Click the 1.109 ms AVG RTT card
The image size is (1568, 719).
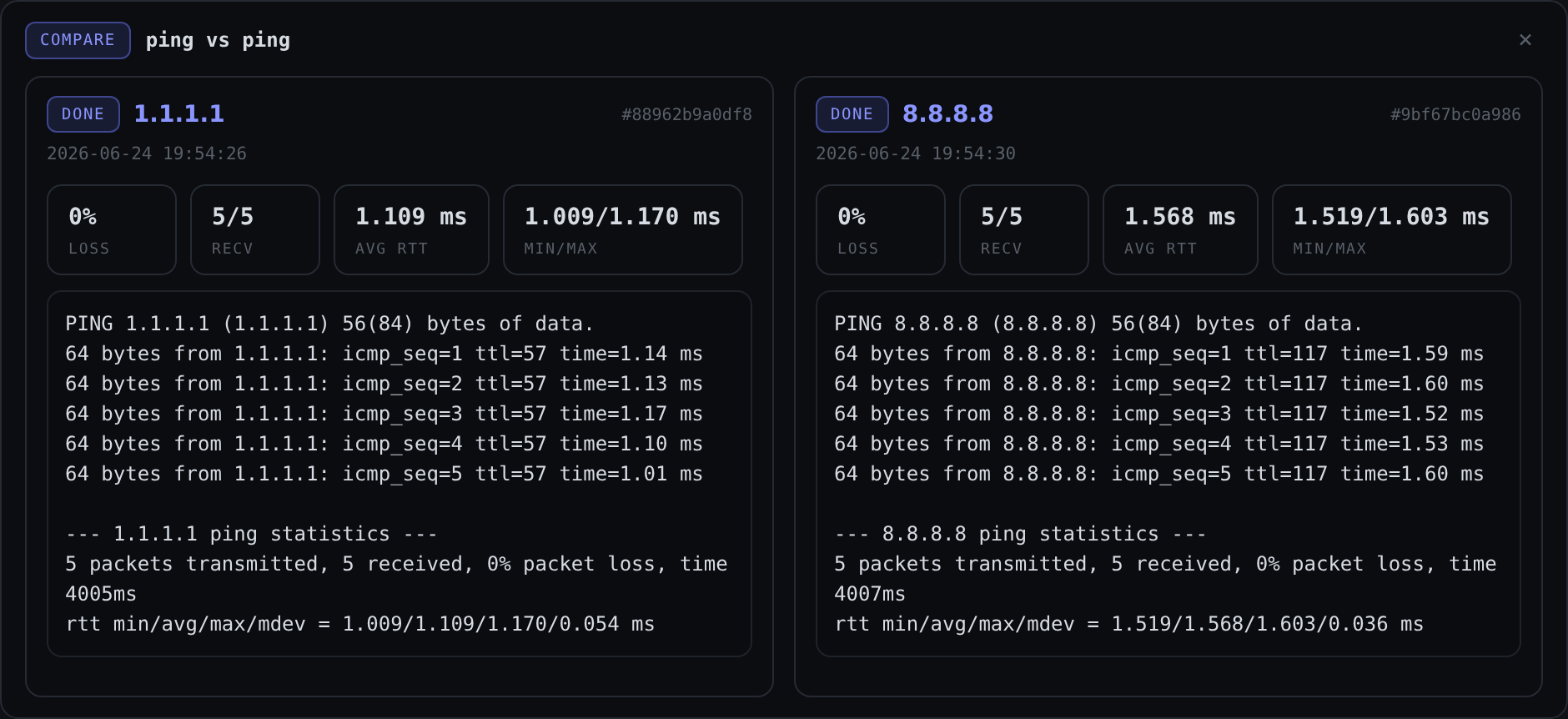point(411,229)
